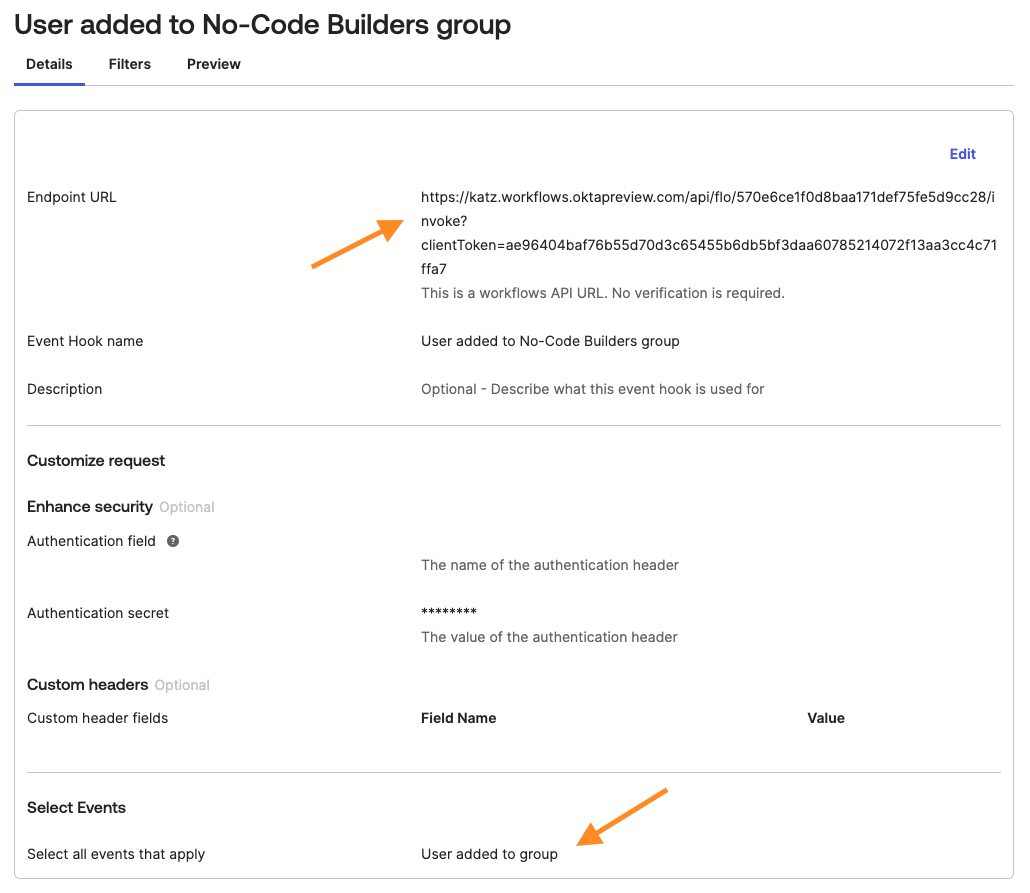Switch to the Details tab
Screen dimensions: 1030x893
(49, 64)
